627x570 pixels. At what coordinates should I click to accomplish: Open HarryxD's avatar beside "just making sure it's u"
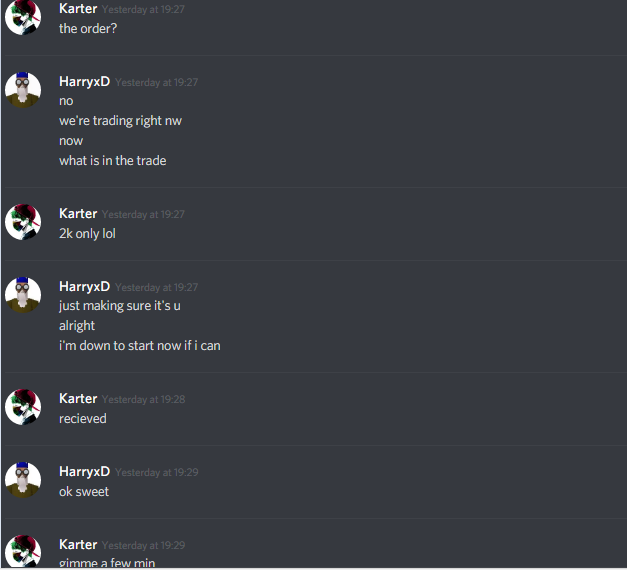click(x=23, y=295)
